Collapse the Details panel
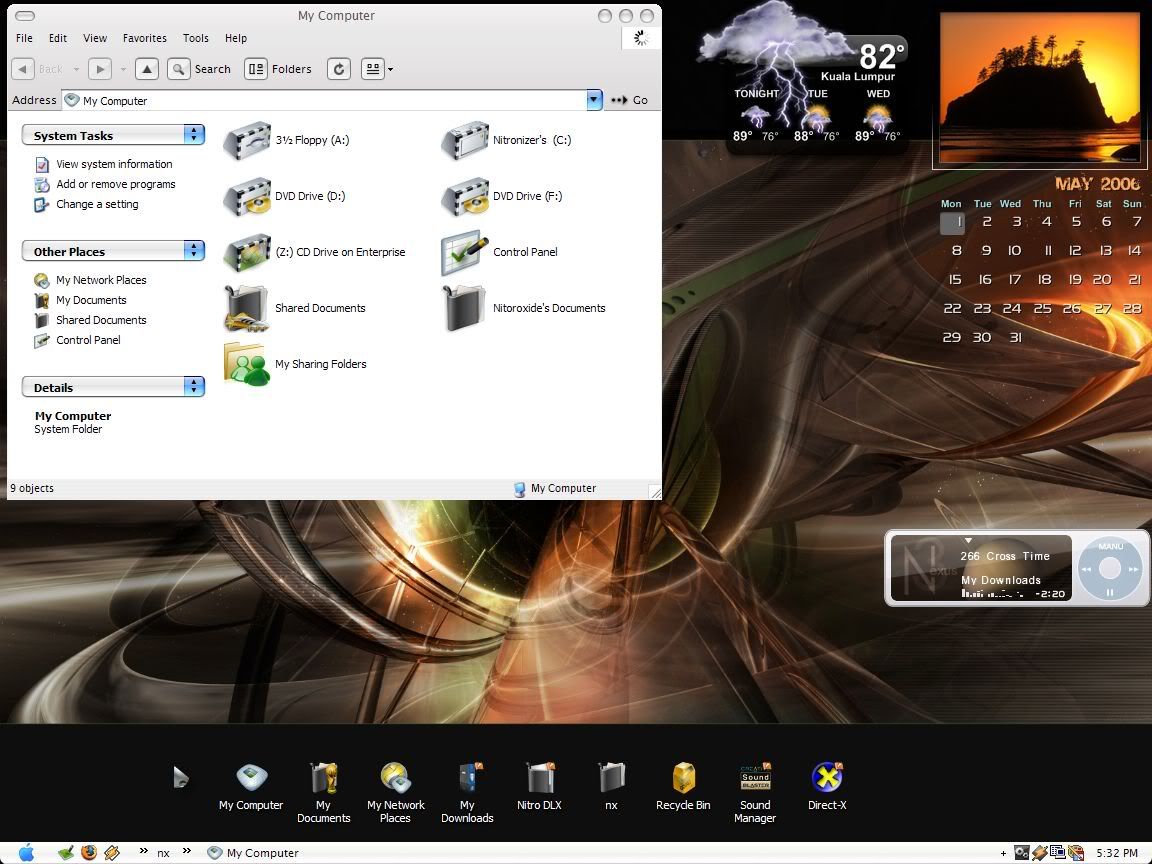Image resolution: width=1152 pixels, height=864 pixels. [x=194, y=387]
